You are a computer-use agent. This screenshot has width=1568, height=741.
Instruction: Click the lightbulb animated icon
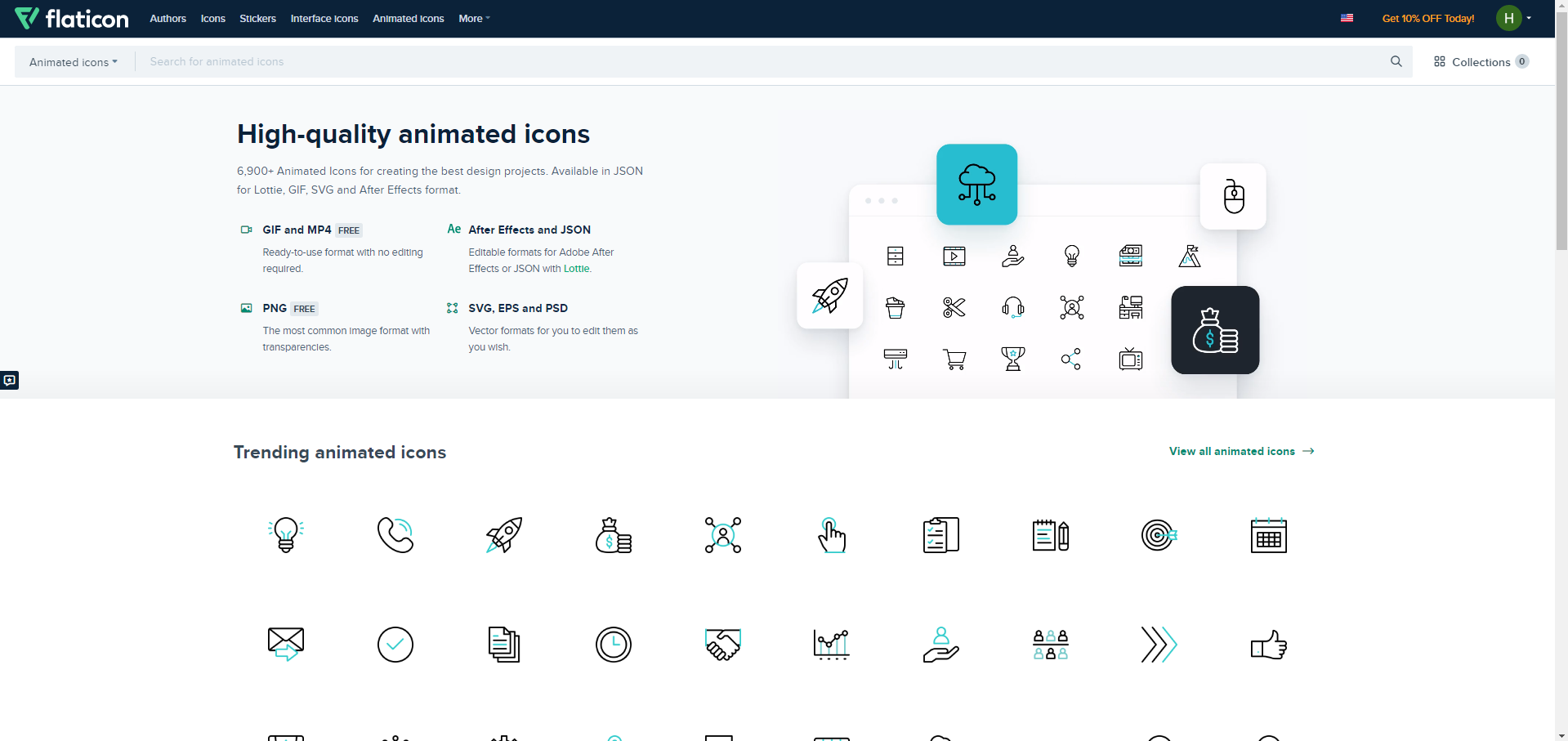[x=285, y=535]
